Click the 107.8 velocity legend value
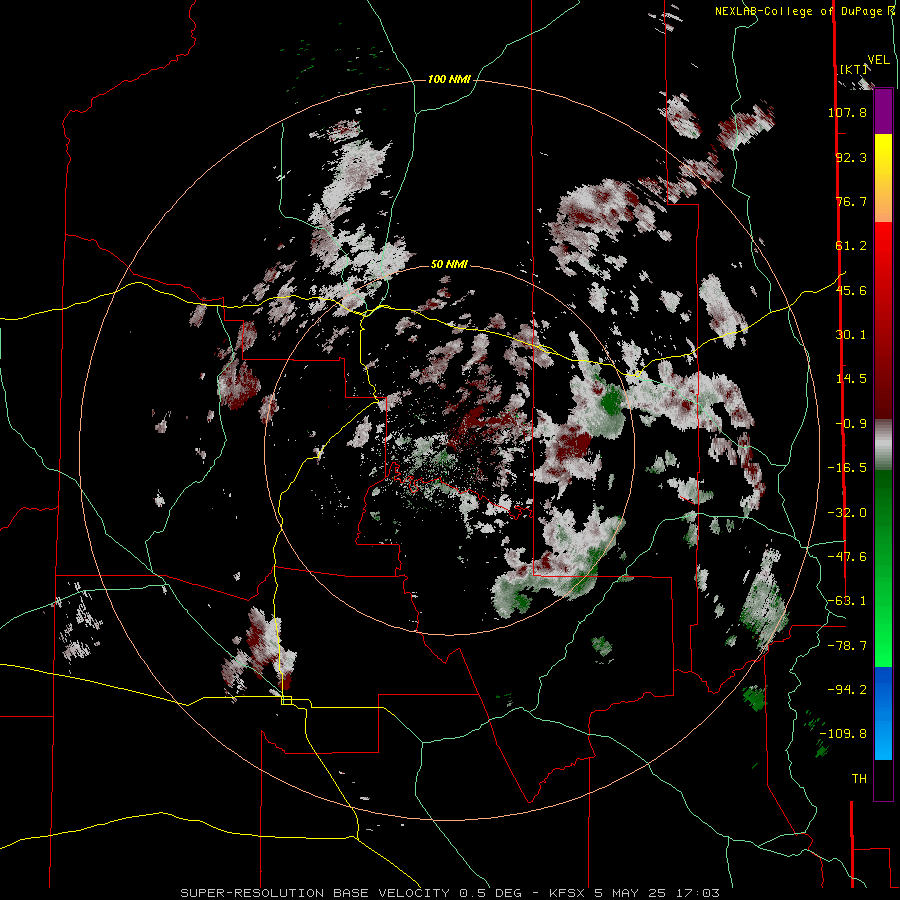Screen dimensions: 900x900 coord(847,112)
